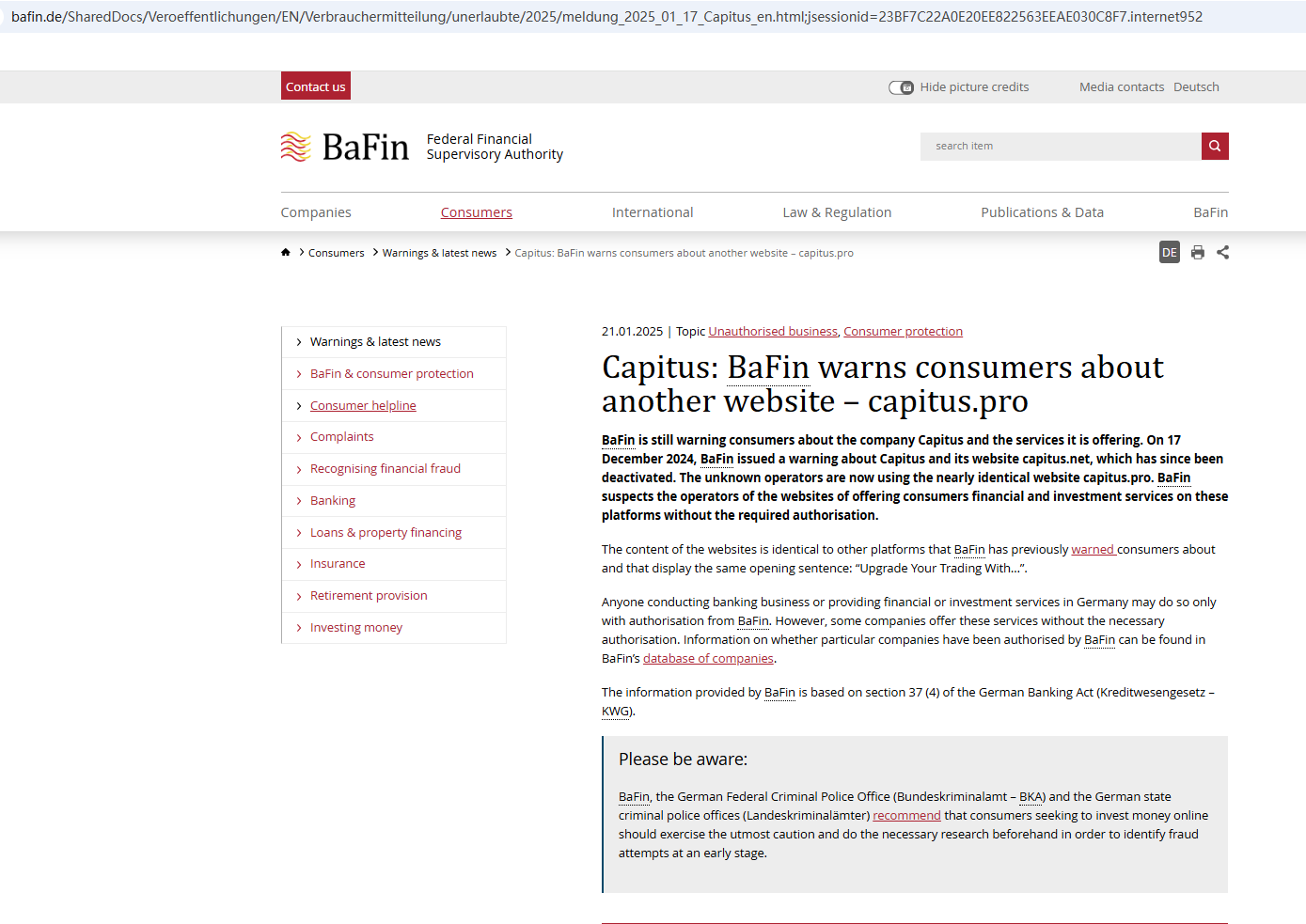Open Retirement provision sidebar link
The width and height of the screenshot is (1306, 924).
[x=369, y=595]
